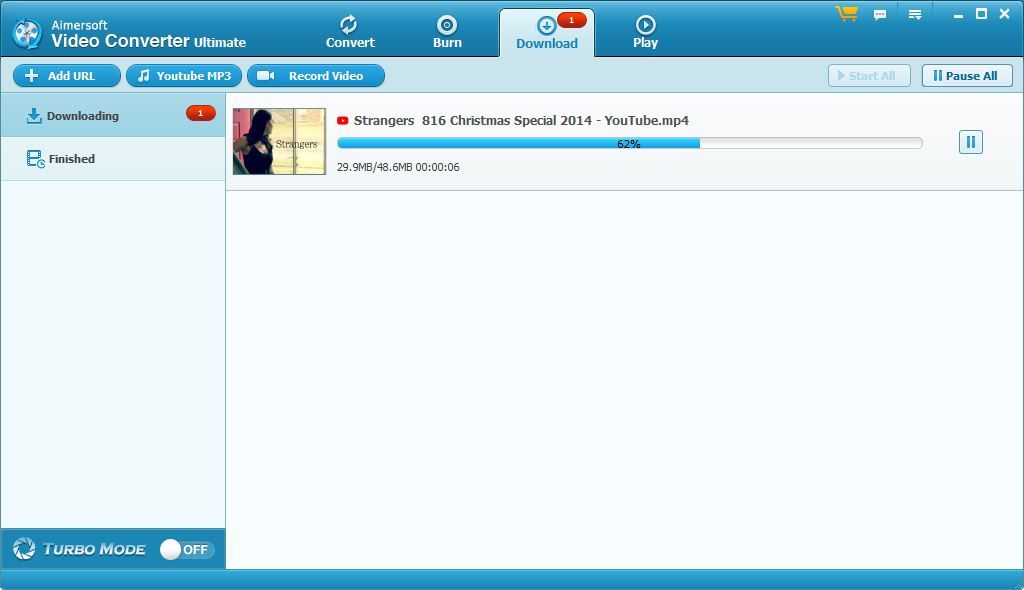Click the Youtube MP3 music note icon
Screen dimensions: 1024x590
coord(147,75)
